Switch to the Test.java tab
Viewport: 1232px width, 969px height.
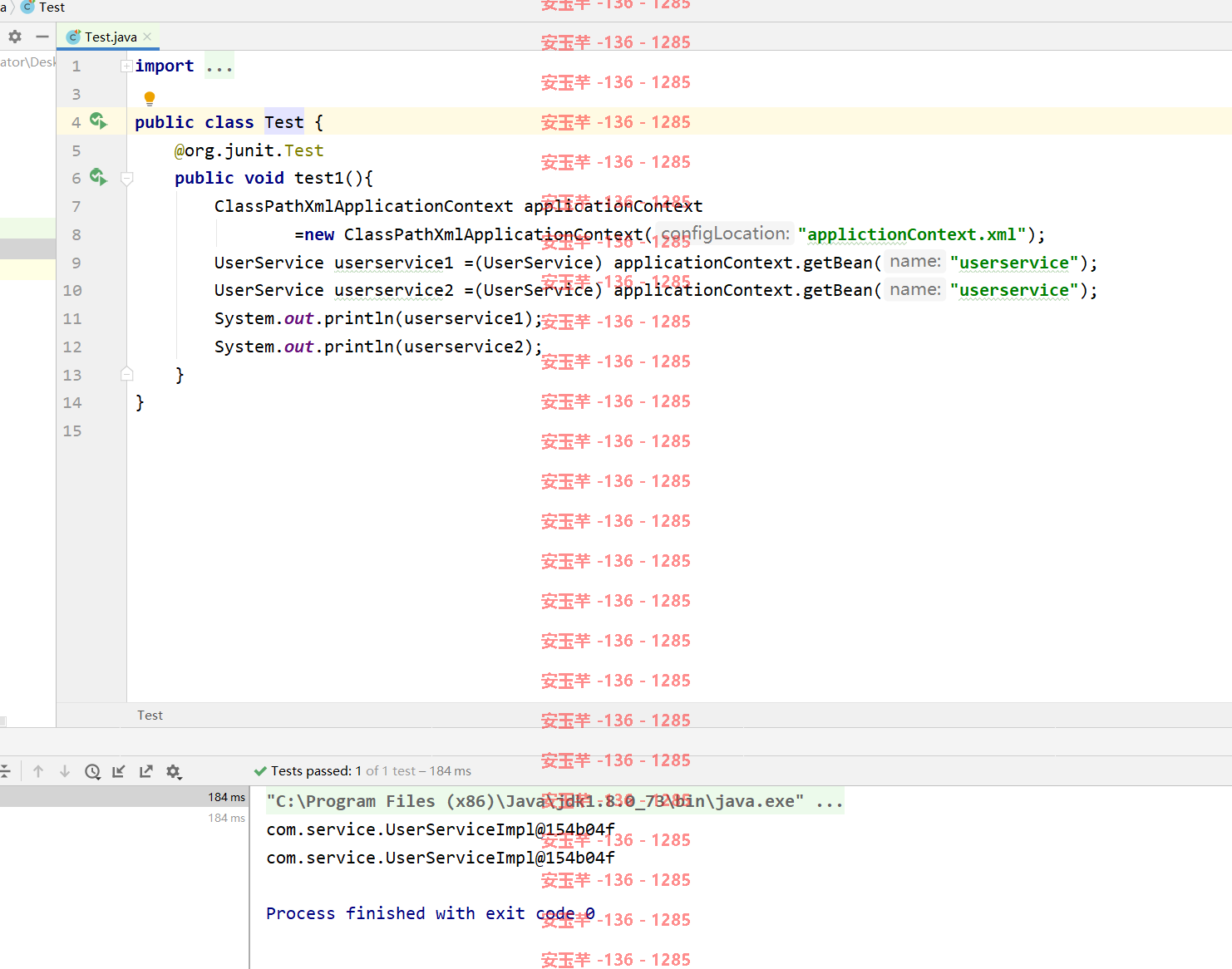[x=108, y=37]
